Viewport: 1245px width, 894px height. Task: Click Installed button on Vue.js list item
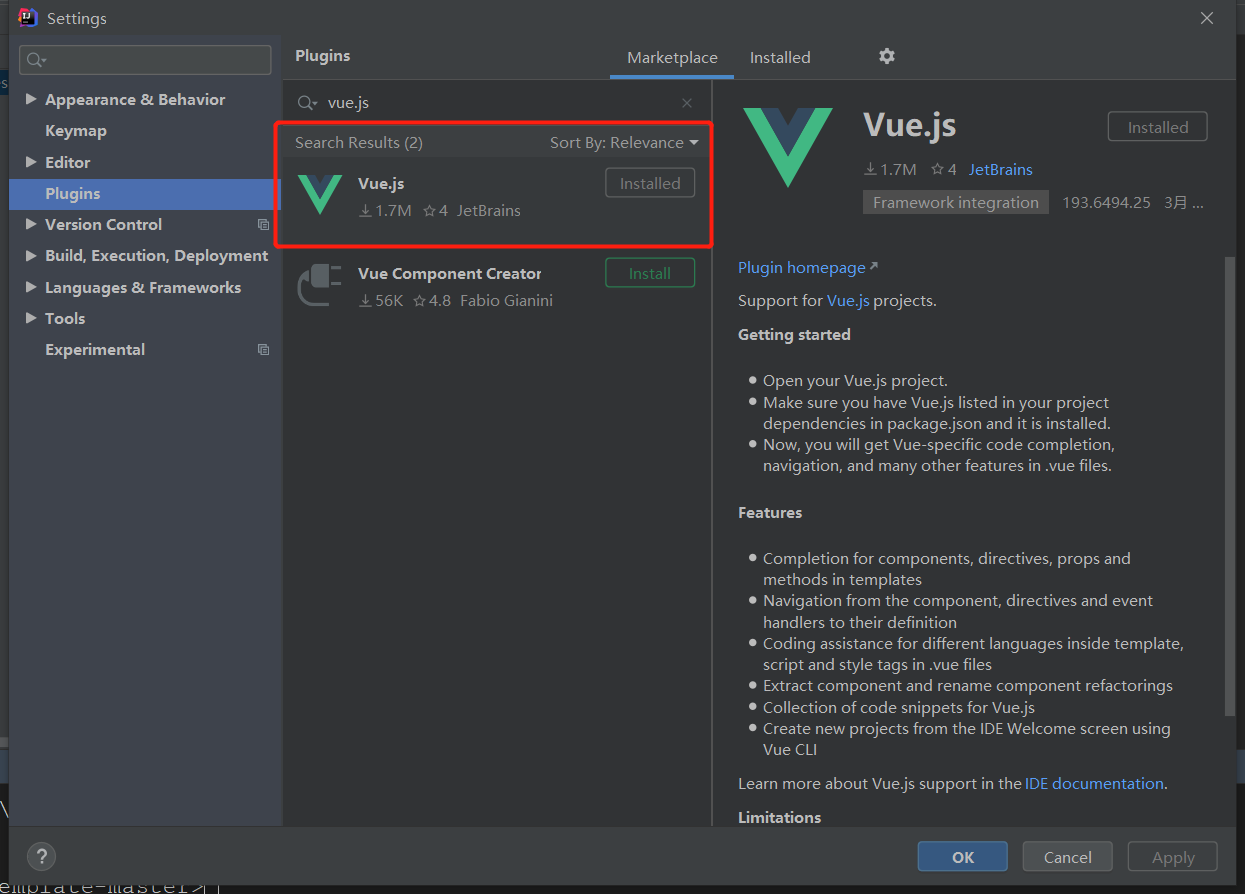click(x=650, y=183)
